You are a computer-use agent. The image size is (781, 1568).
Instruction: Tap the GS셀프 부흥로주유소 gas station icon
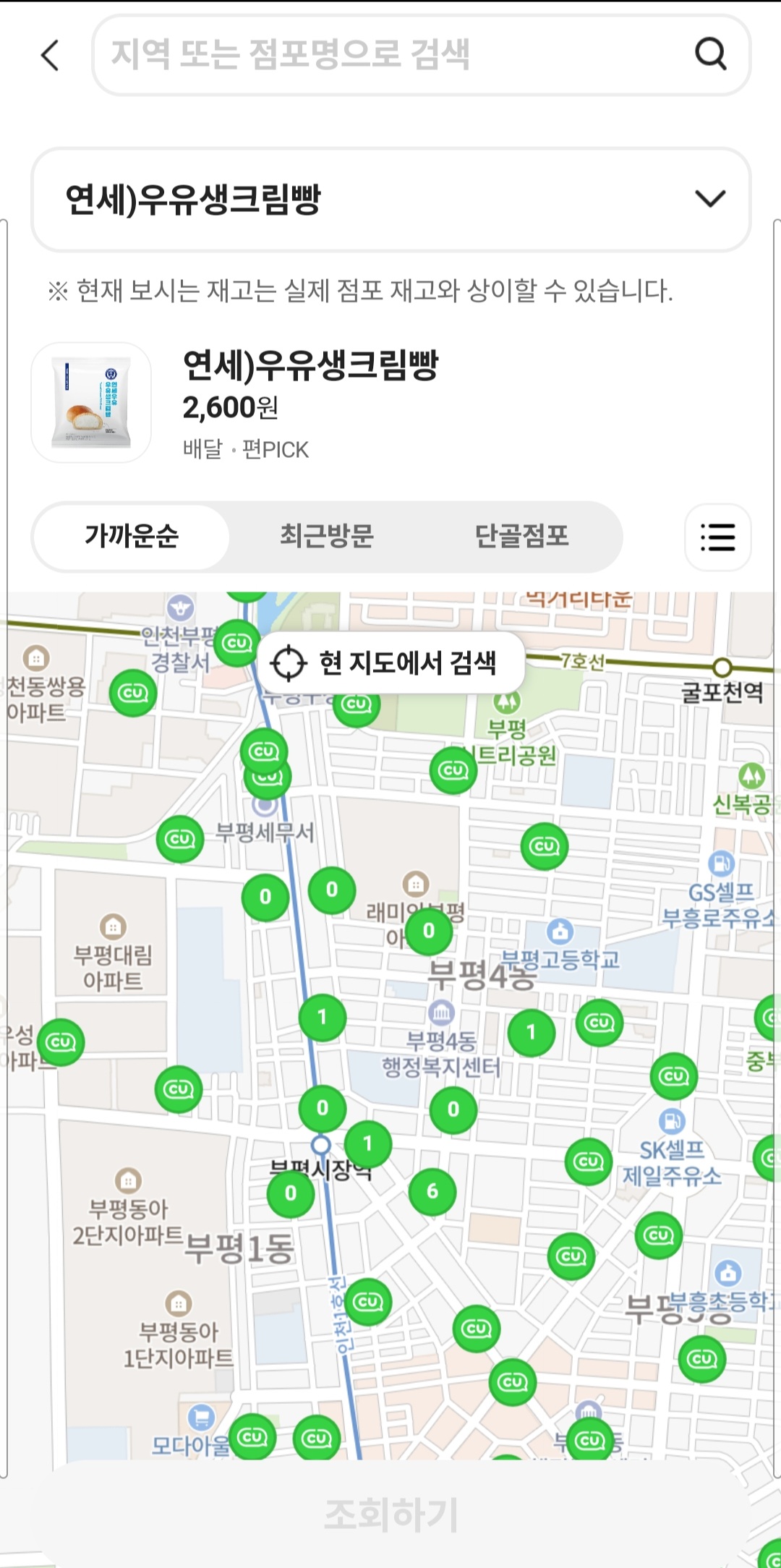click(x=721, y=863)
